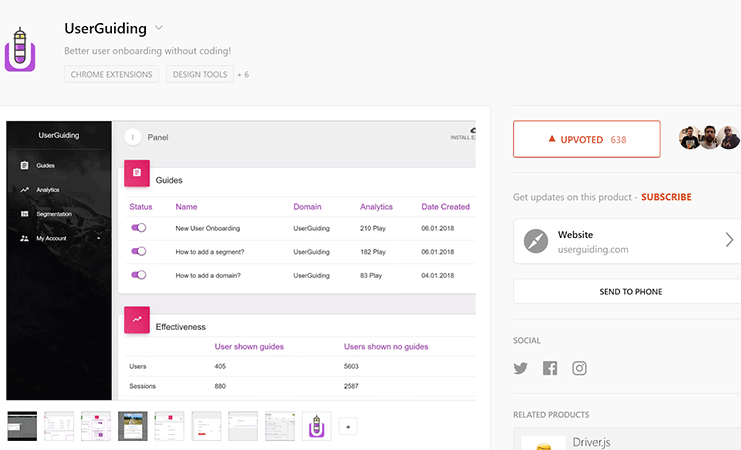
Task: Select the eighth gallery thumbnail
Action: 280,426
